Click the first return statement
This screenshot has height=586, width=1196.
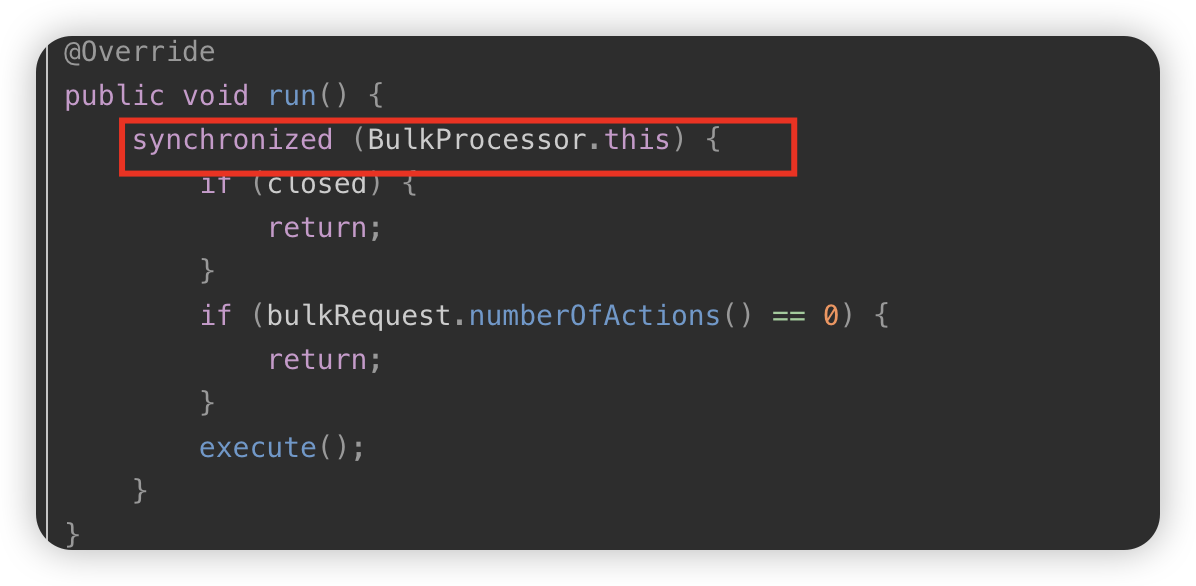click(x=317, y=228)
